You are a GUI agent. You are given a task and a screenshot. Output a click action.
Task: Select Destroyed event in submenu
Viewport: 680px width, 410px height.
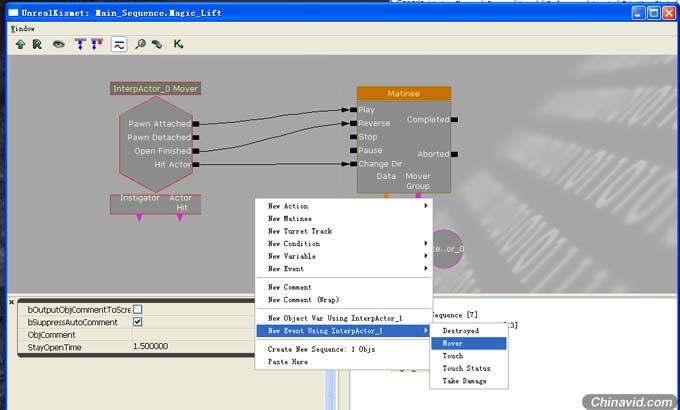tap(469, 331)
